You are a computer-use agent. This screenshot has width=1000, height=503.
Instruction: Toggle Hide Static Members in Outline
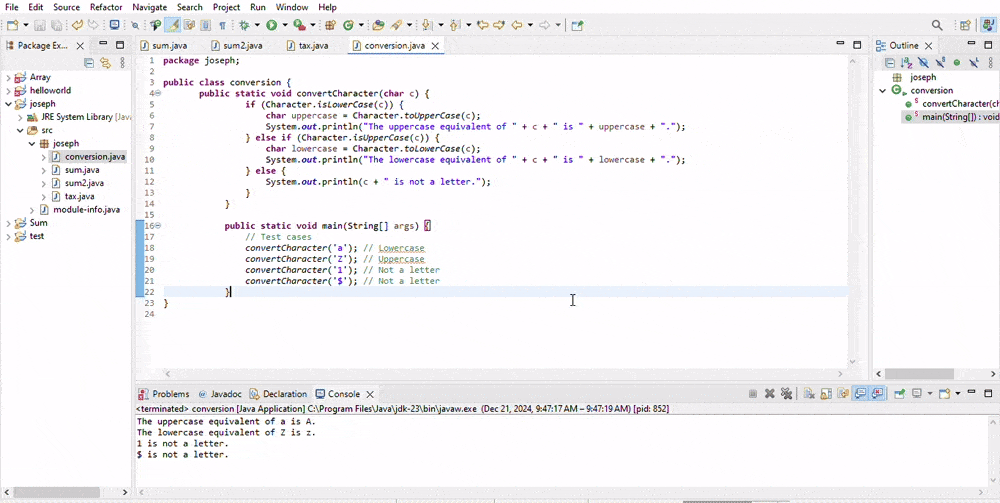pyautogui.click(x=940, y=62)
